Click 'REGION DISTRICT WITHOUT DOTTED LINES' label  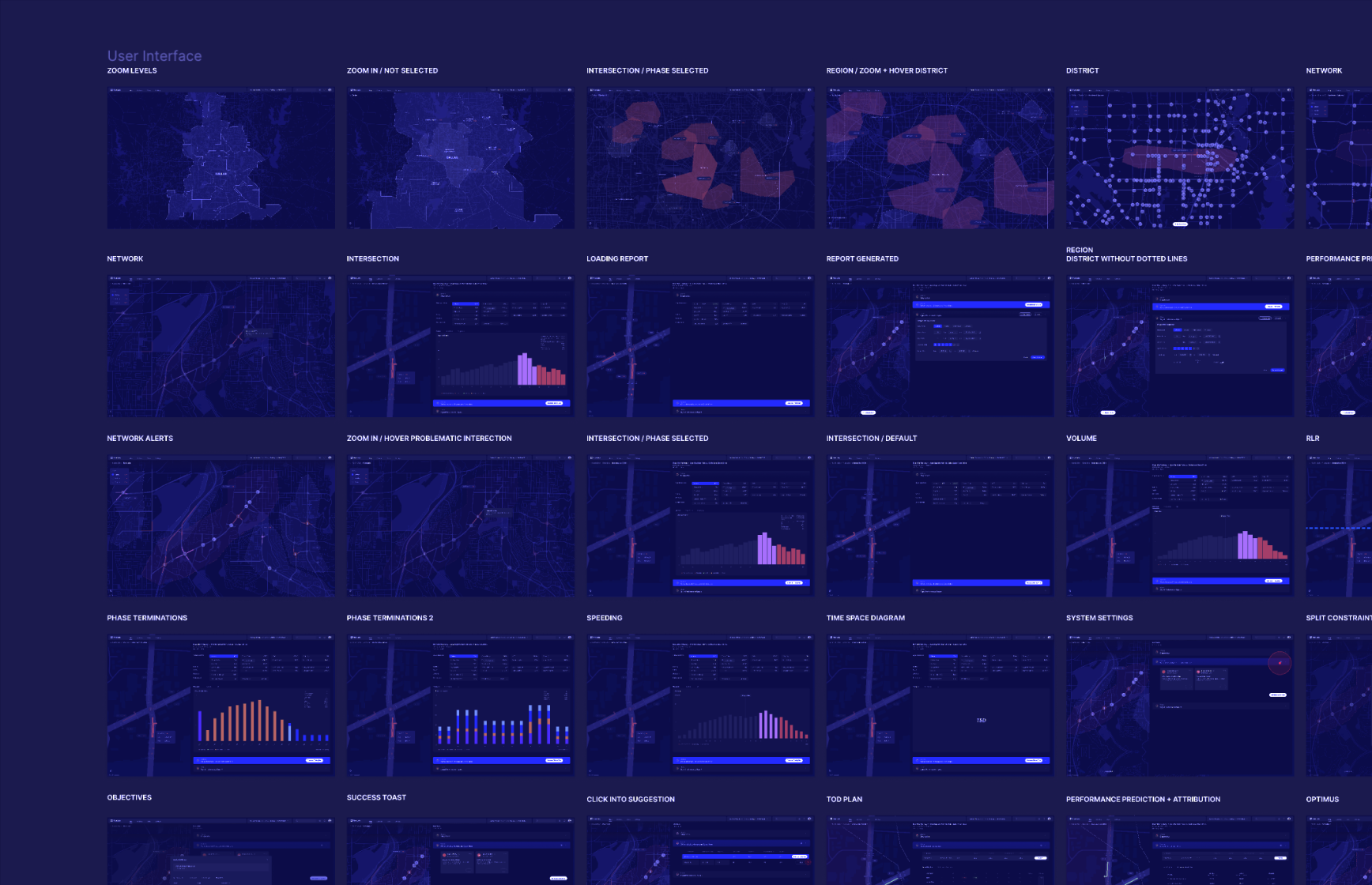pyautogui.click(x=1126, y=254)
